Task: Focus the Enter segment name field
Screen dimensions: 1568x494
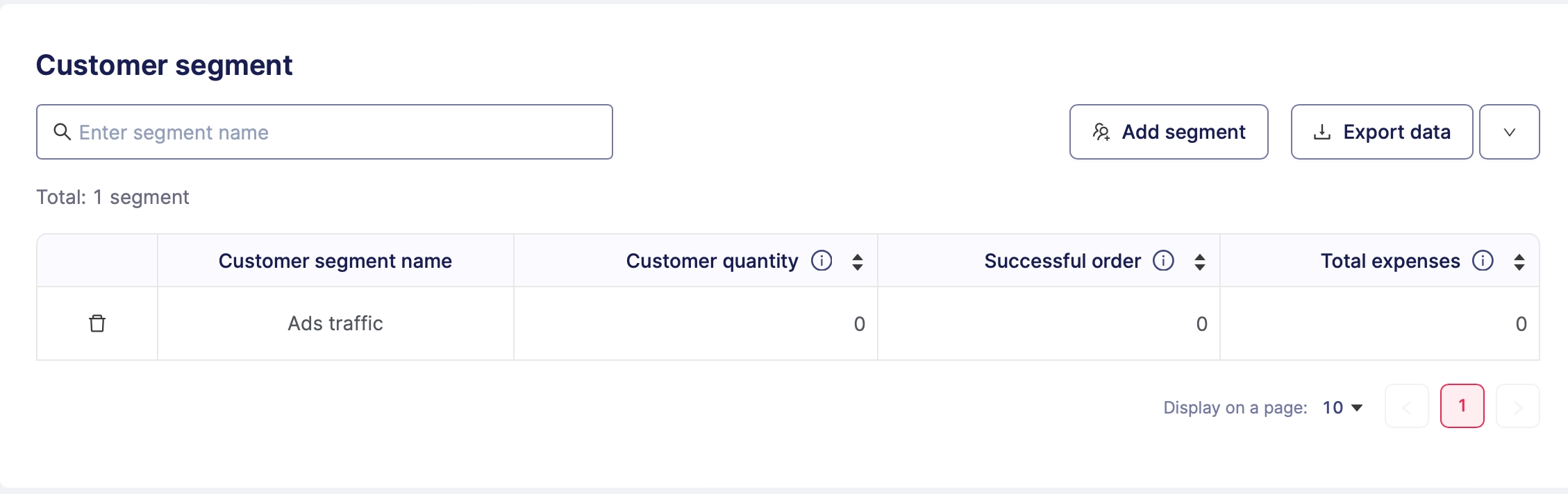Action: (x=333, y=132)
